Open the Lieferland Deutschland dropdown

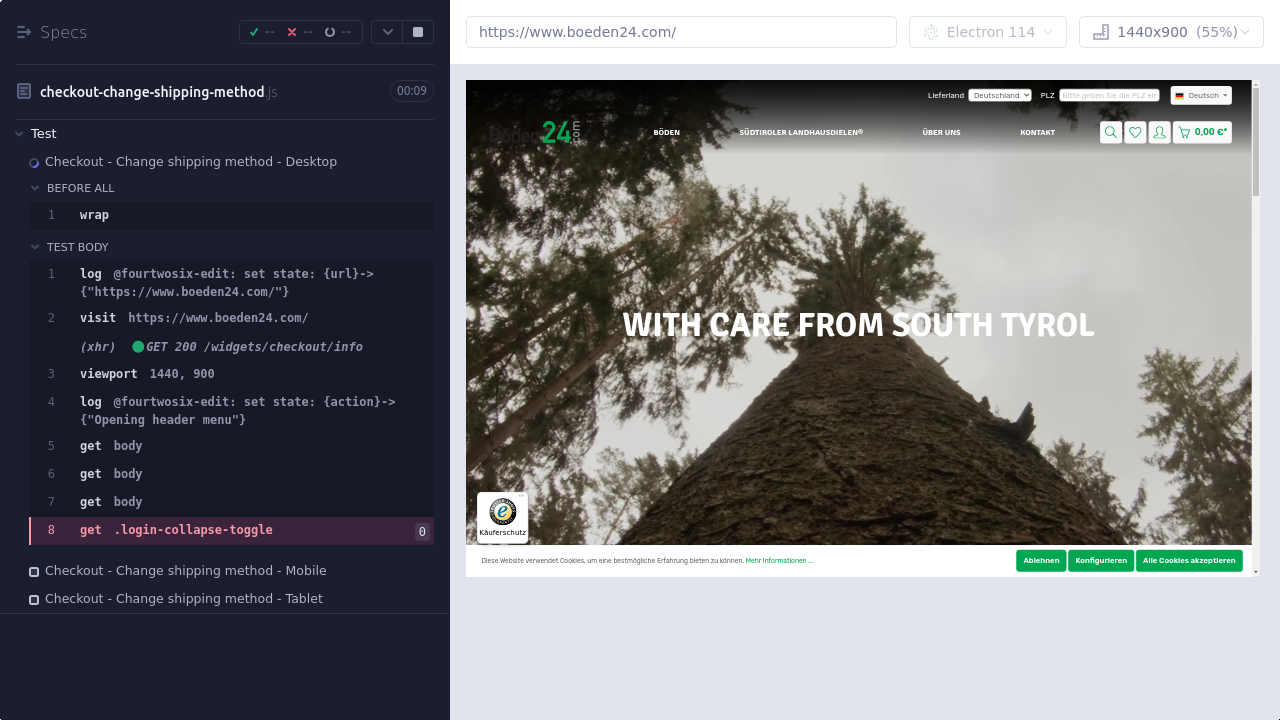(x=999, y=95)
